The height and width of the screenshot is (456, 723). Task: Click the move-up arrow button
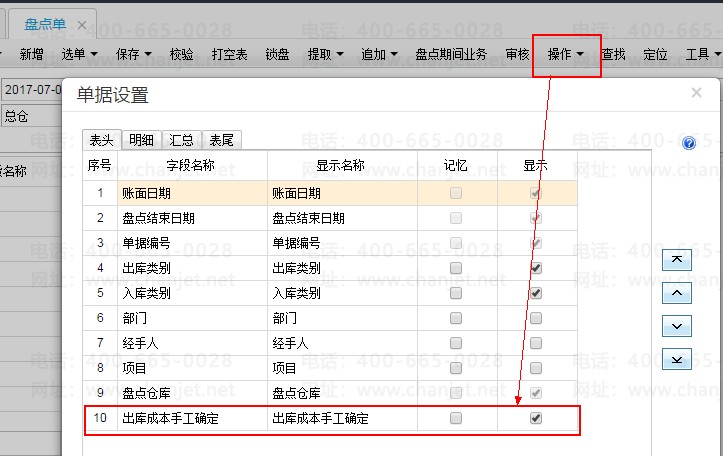tap(677, 293)
